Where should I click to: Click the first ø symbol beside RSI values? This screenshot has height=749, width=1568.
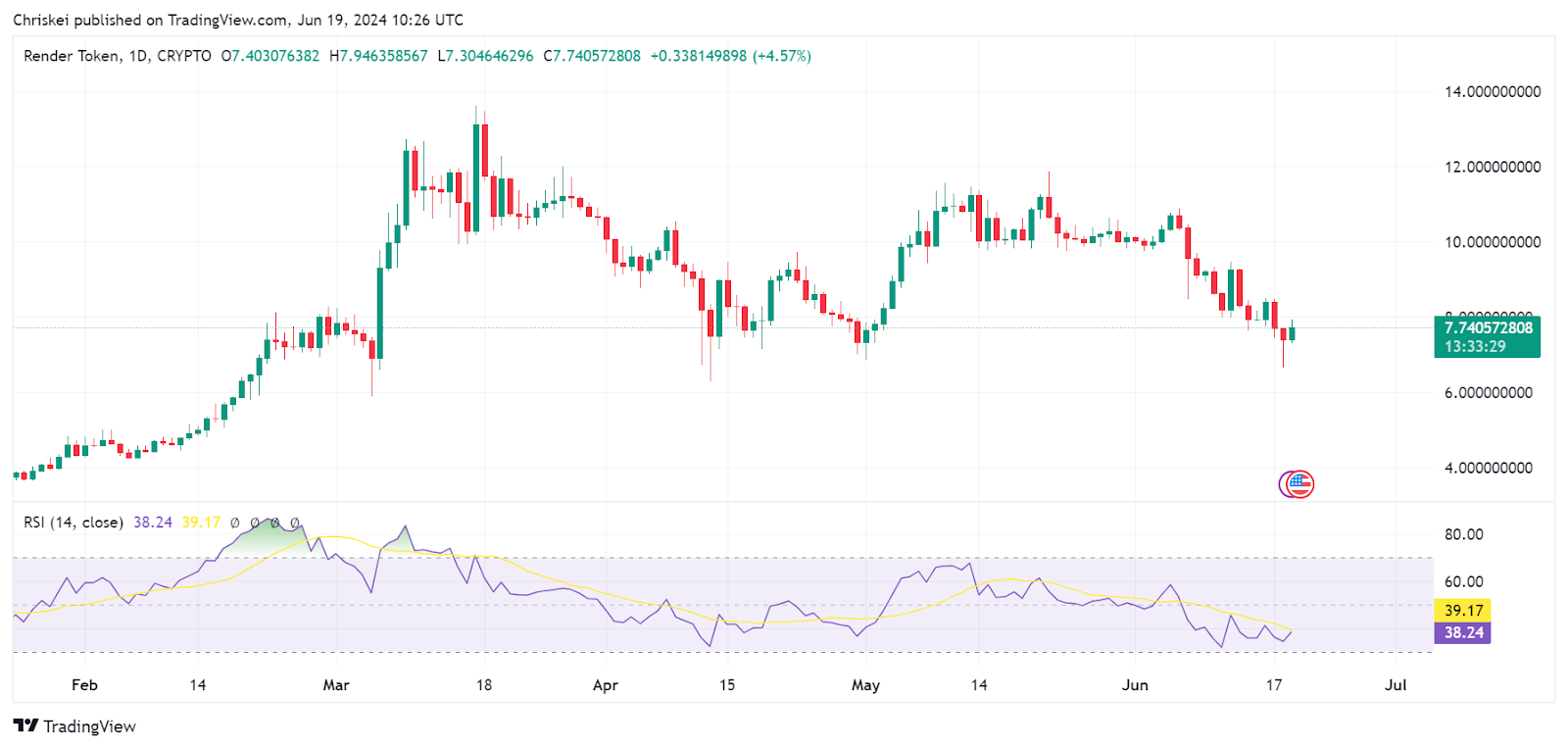coord(235,524)
